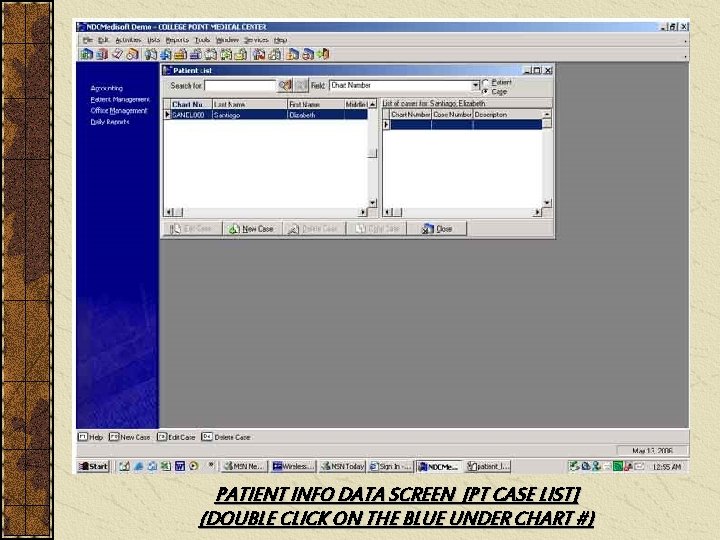This screenshot has height=540, width=720.
Task: Click Edit Case in the bottom shortcut bar
Action: [176, 437]
